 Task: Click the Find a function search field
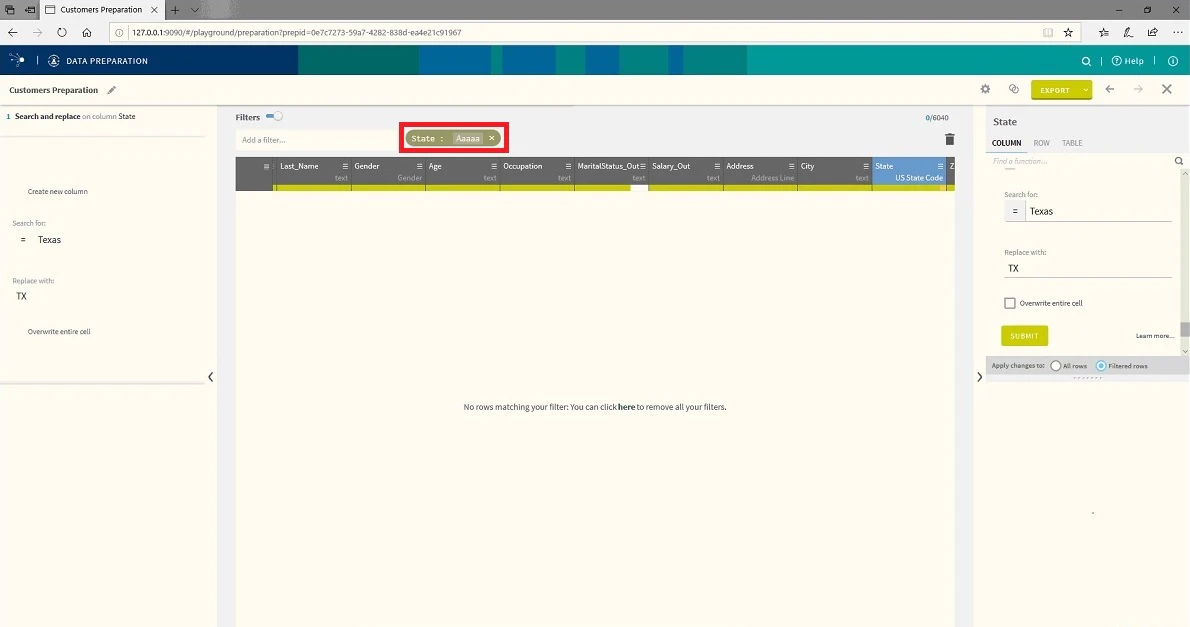(1081, 161)
